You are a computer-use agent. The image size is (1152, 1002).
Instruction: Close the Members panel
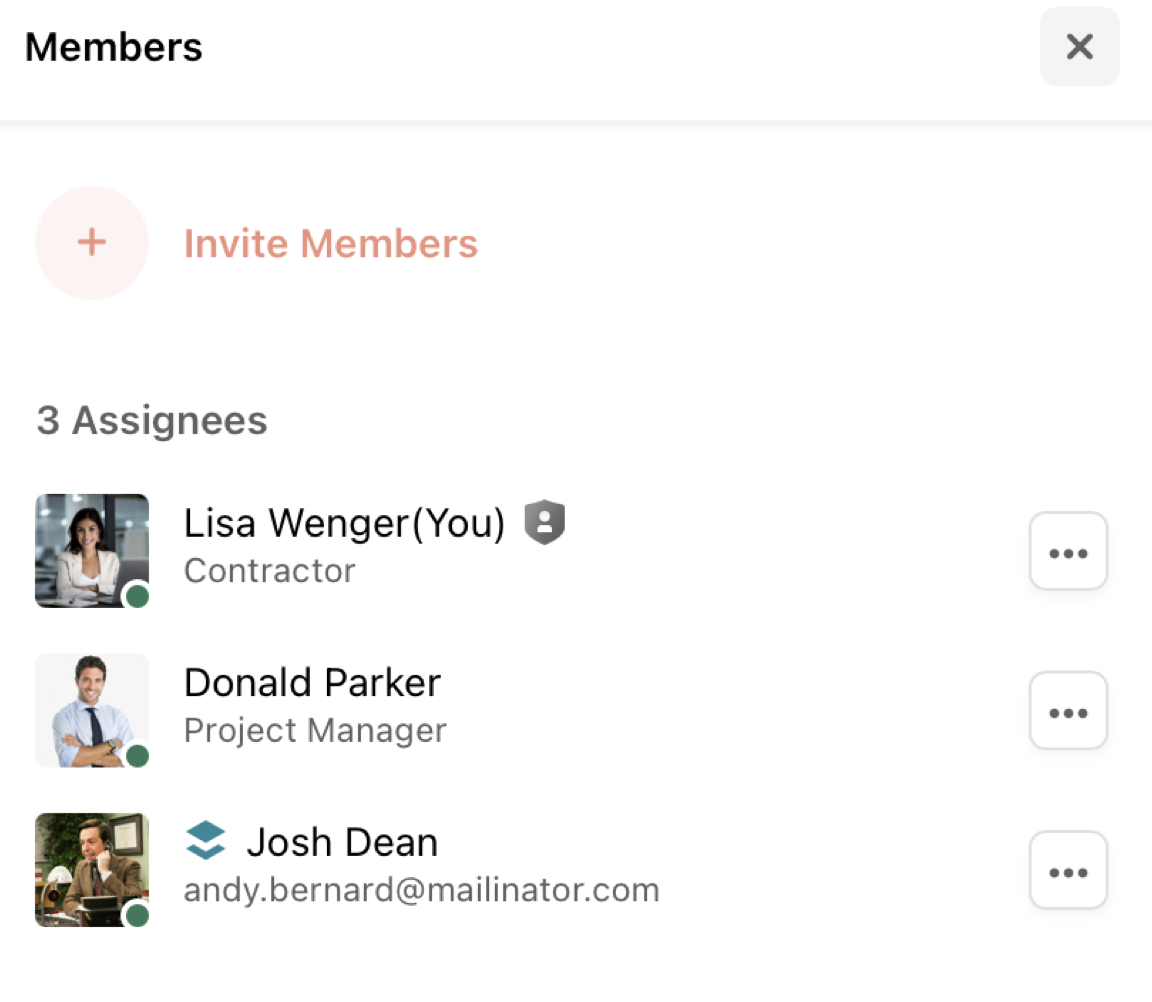click(1079, 46)
